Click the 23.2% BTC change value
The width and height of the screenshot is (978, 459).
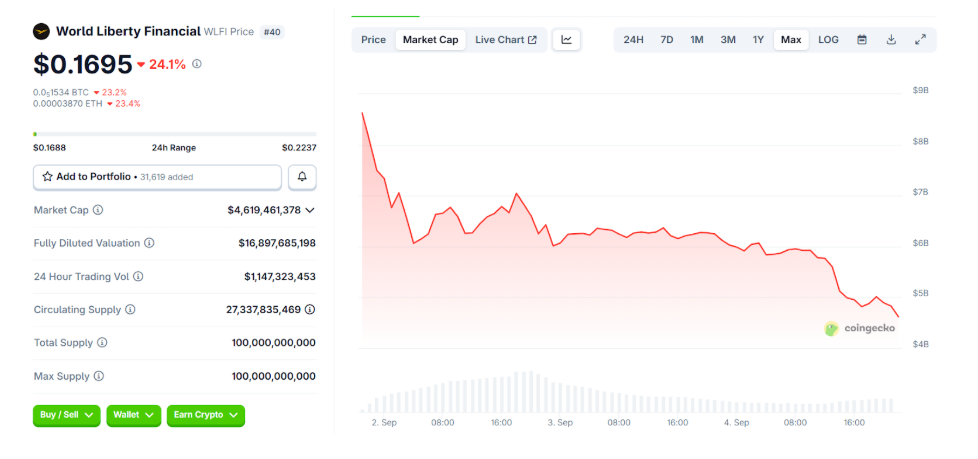(114, 92)
